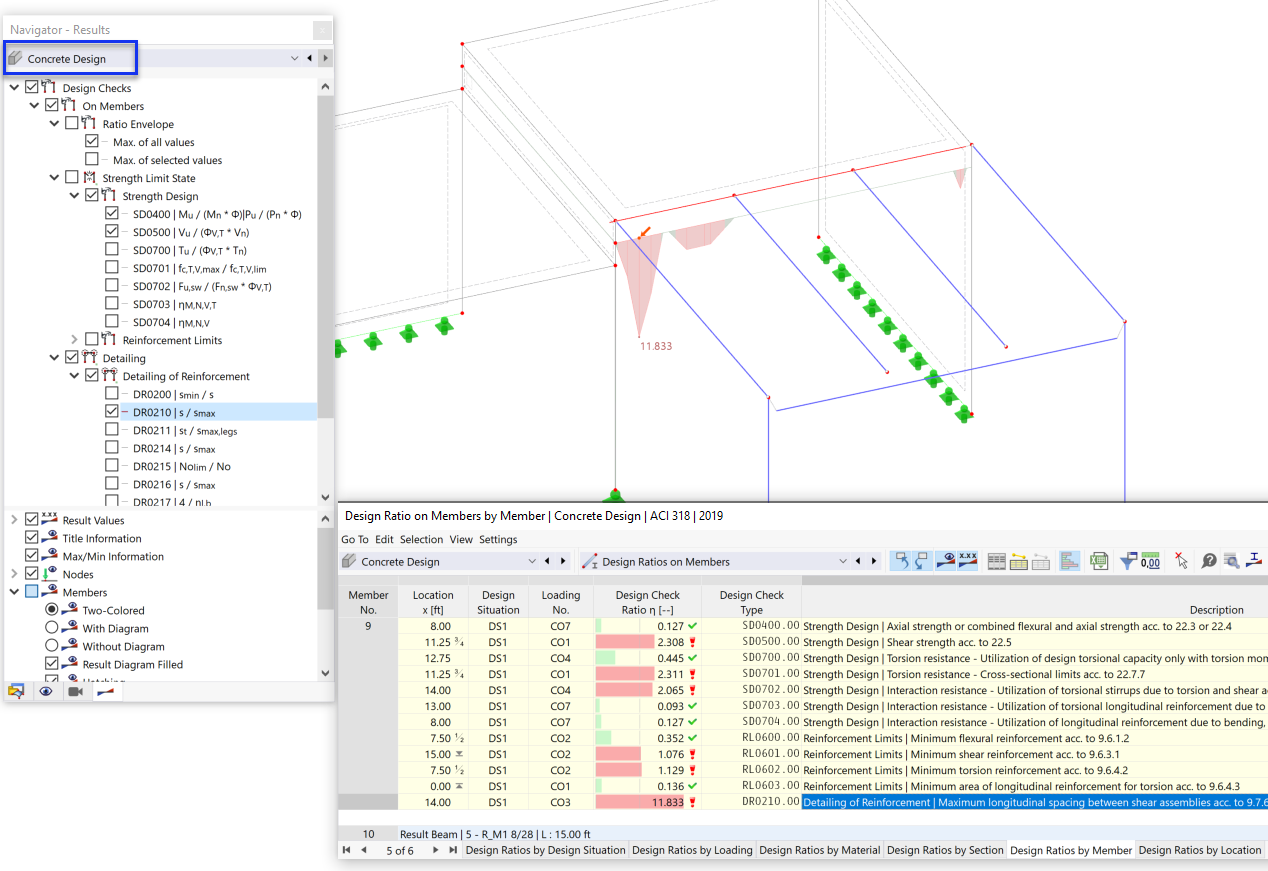This screenshot has height=871, width=1268.
Task: Switch to Design Ratios by Loading tab
Action: (x=692, y=850)
